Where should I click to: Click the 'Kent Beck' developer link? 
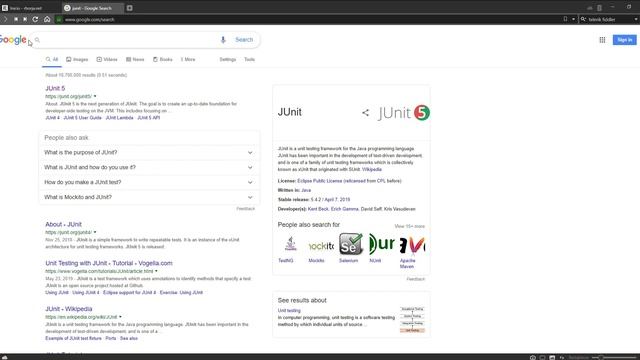click(318, 209)
